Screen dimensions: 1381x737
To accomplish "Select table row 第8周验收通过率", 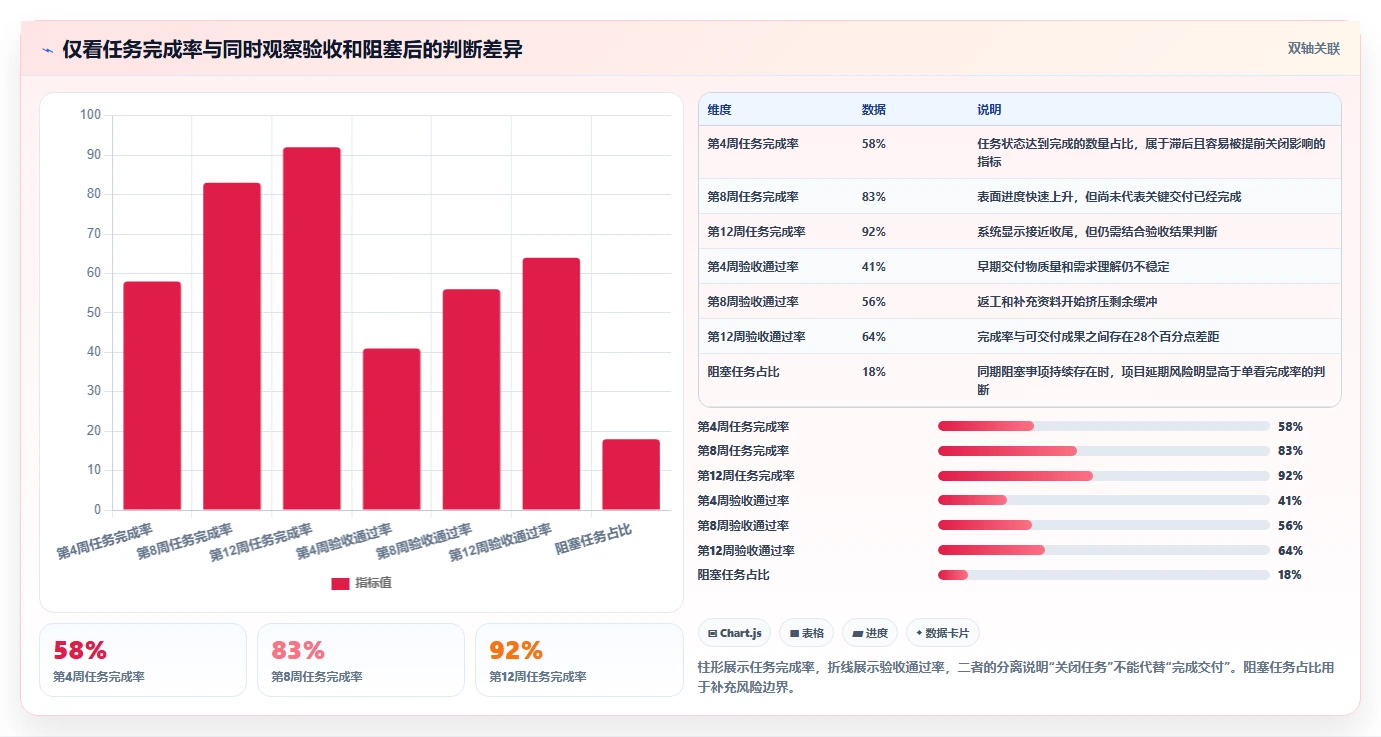I will [x=1019, y=302].
